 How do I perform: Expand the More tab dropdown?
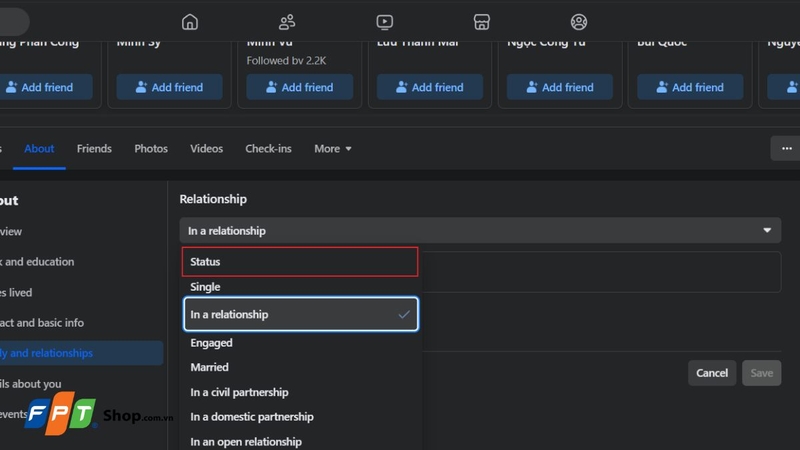point(333,148)
